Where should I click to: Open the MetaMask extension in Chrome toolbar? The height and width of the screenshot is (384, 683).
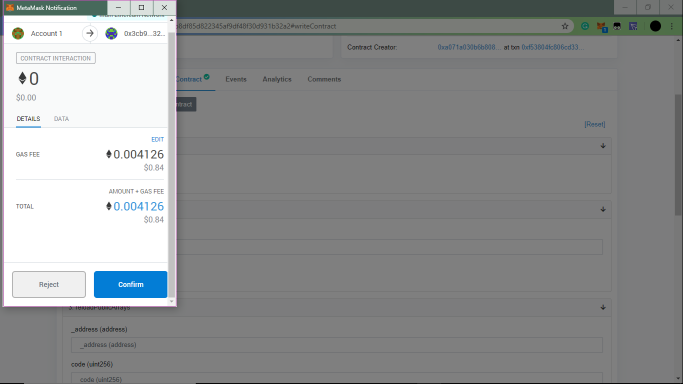pyautogui.click(x=601, y=27)
